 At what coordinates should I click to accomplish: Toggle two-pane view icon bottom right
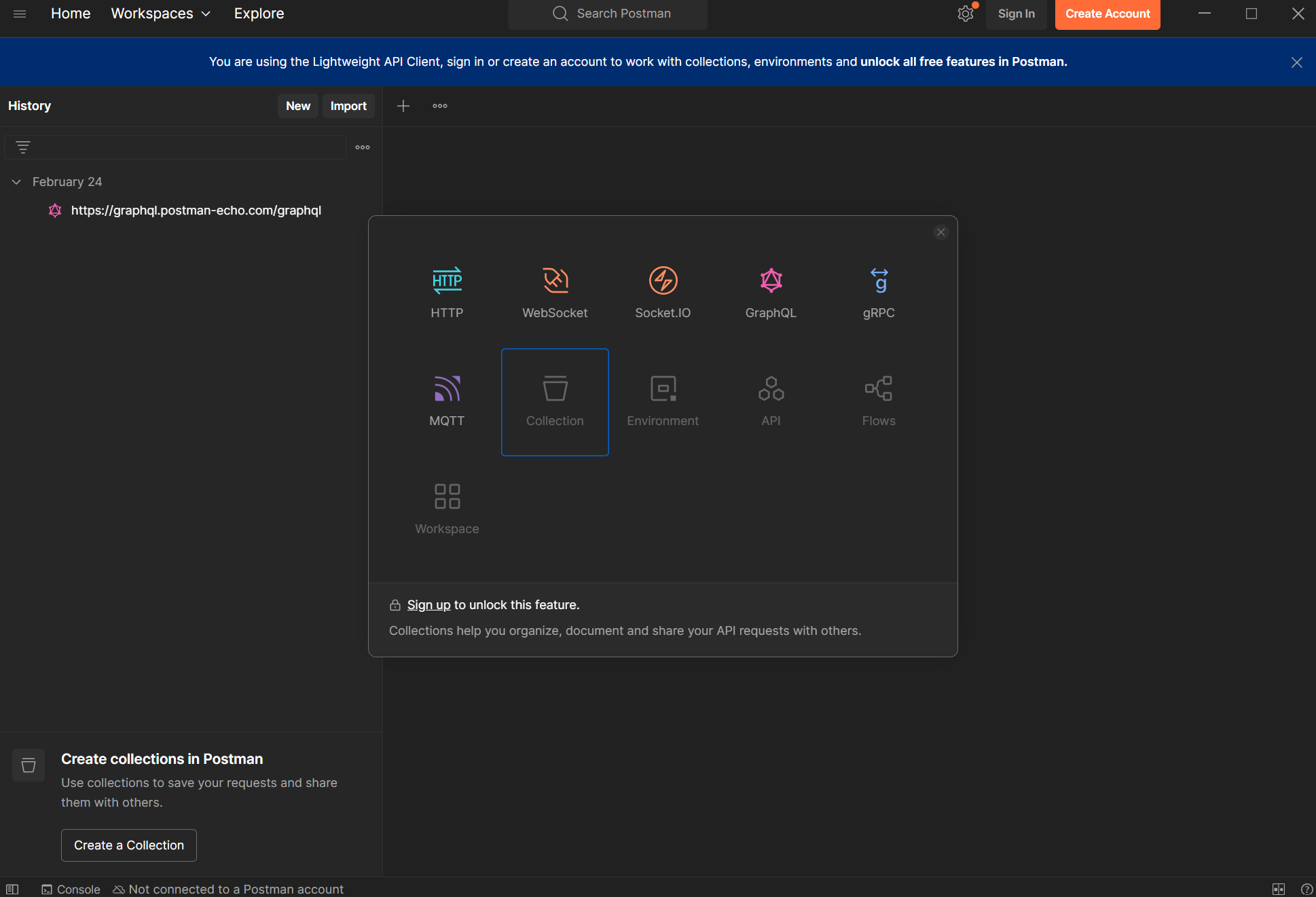(1279, 889)
